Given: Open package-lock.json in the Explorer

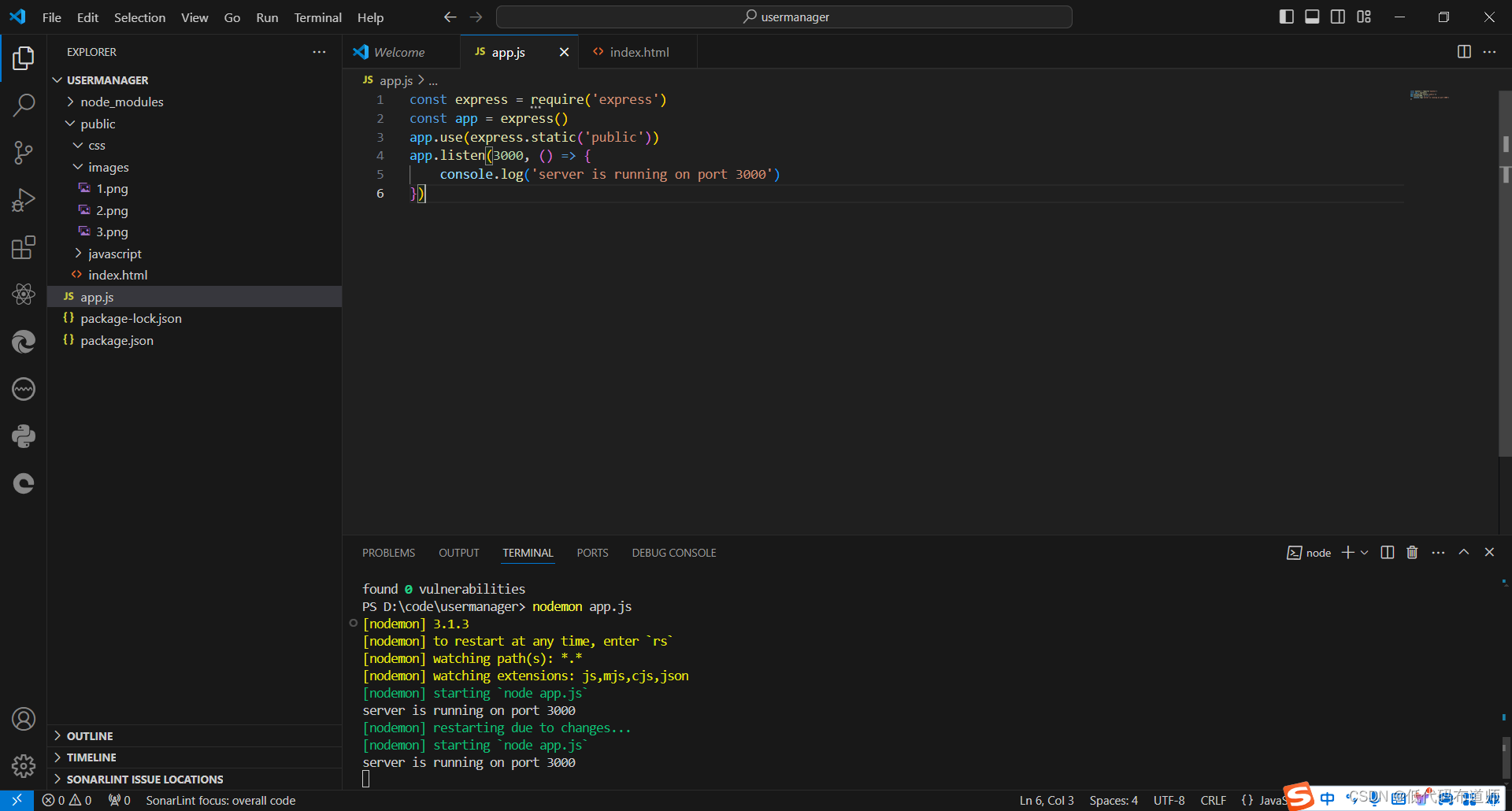Looking at the screenshot, I should pos(195,318).
